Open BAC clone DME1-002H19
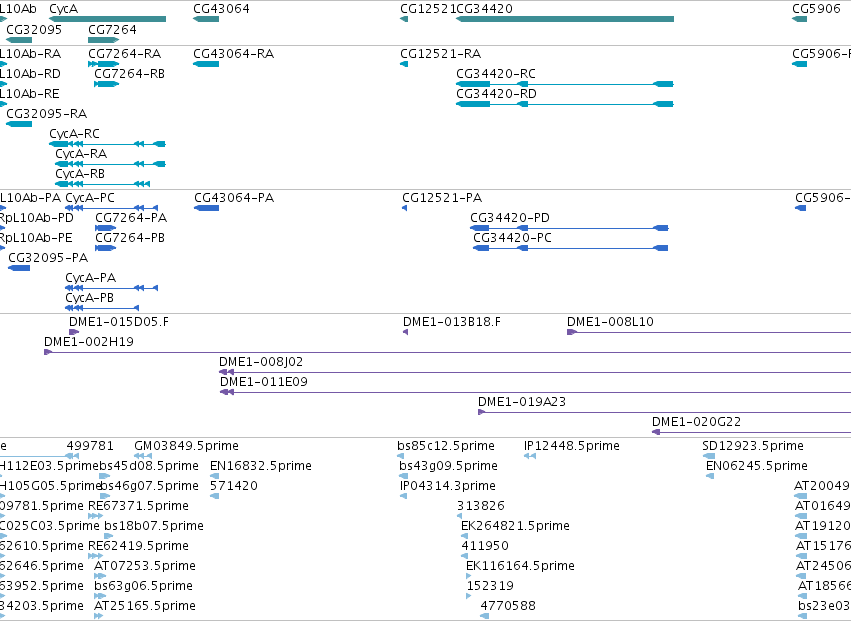Screen dimensions: 851x621 (x=89, y=343)
